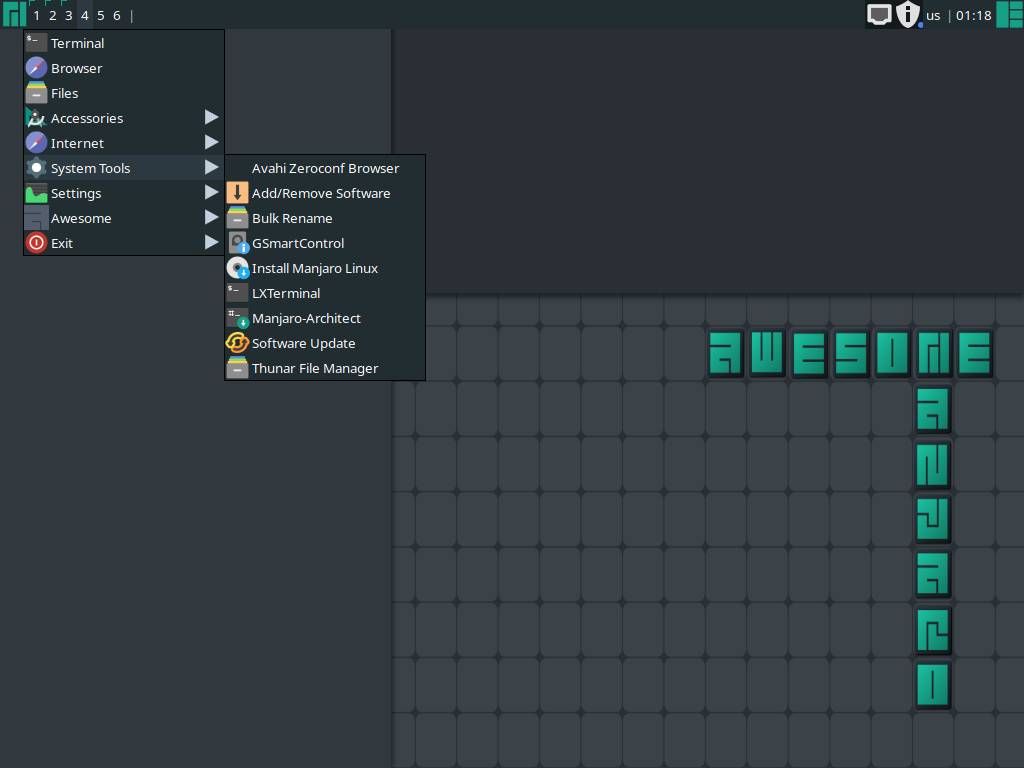Screen dimensions: 1024x768
Task: Click the Install Manjaro Linux disc icon
Action: point(237,268)
